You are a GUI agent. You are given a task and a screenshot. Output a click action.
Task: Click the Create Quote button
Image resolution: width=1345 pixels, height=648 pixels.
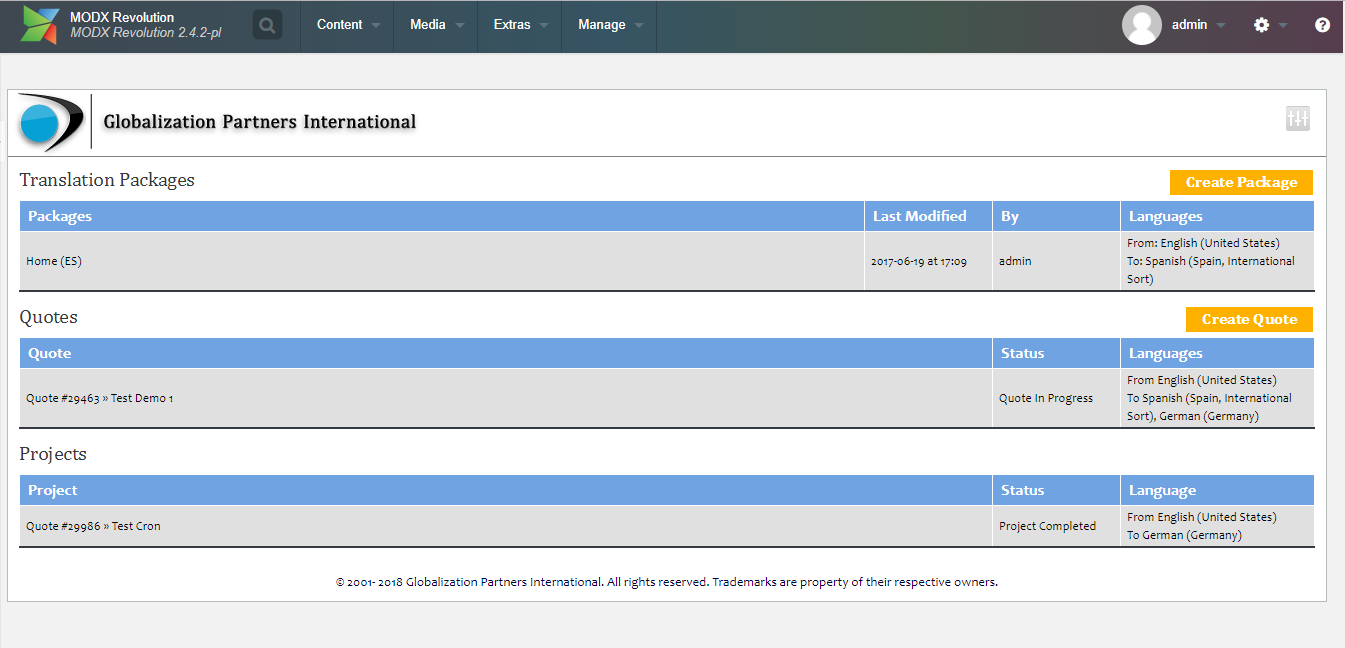click(x=1249, y=319)
